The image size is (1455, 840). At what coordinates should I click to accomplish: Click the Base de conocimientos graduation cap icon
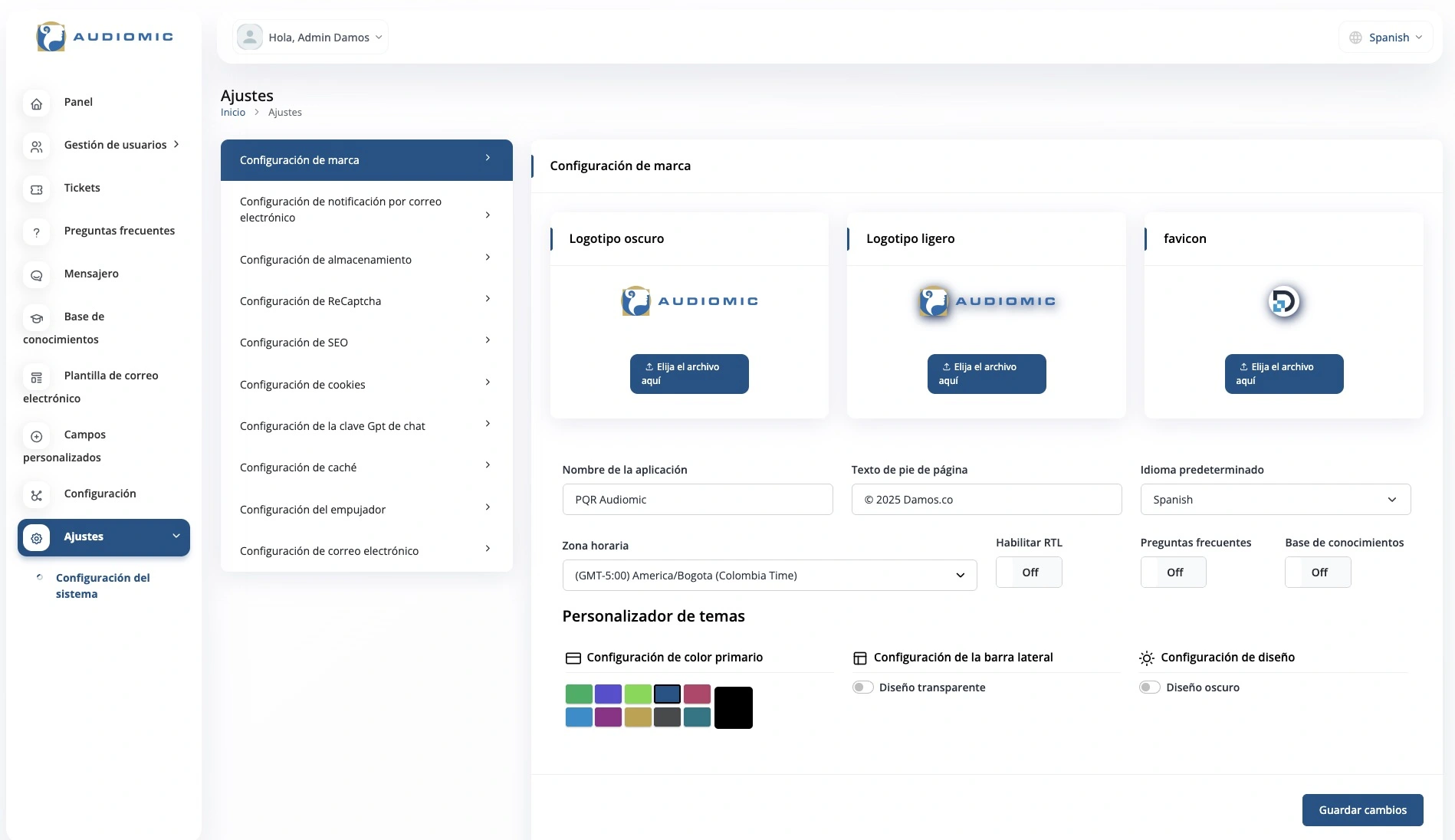click(x=36, y=318)
